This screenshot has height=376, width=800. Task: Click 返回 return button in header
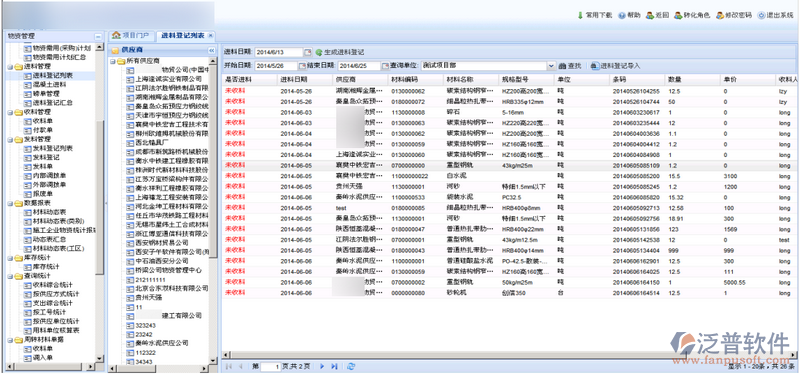click(x=657, y=15)
